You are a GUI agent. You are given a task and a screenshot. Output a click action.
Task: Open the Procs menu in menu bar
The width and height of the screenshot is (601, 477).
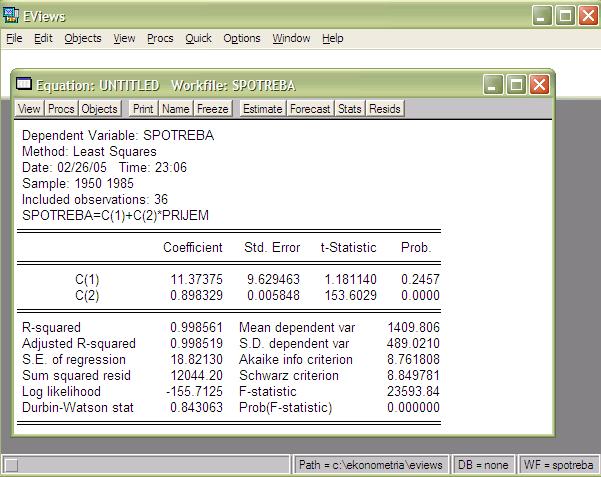coord(160,38)
